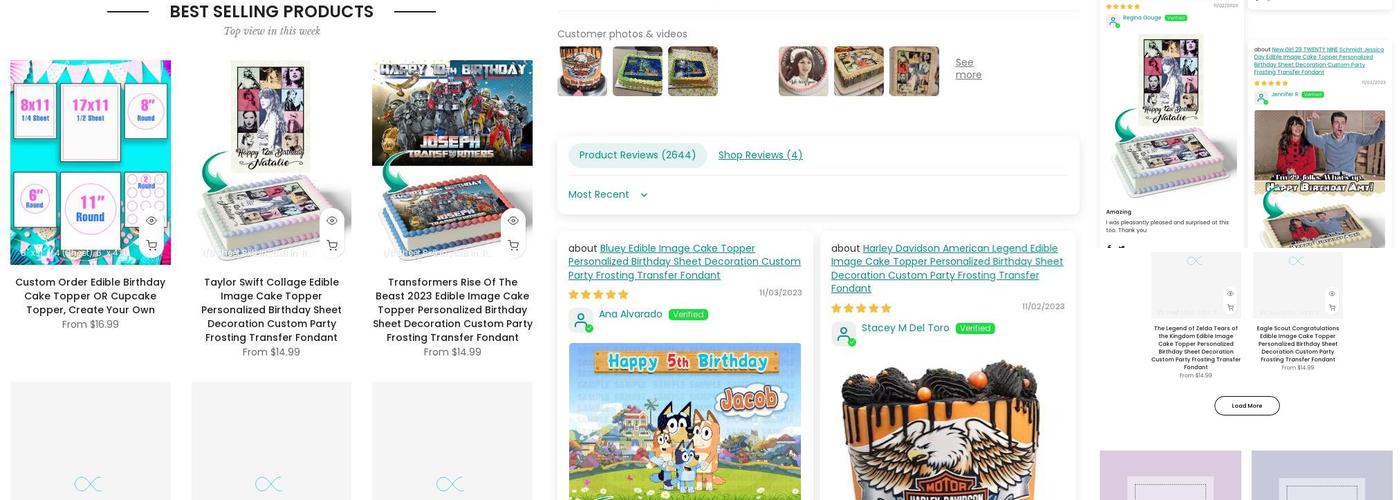Screen dimensions: 1400x500
Task: View Jacob Bluey birthday review photo
Action: point(685,421)
